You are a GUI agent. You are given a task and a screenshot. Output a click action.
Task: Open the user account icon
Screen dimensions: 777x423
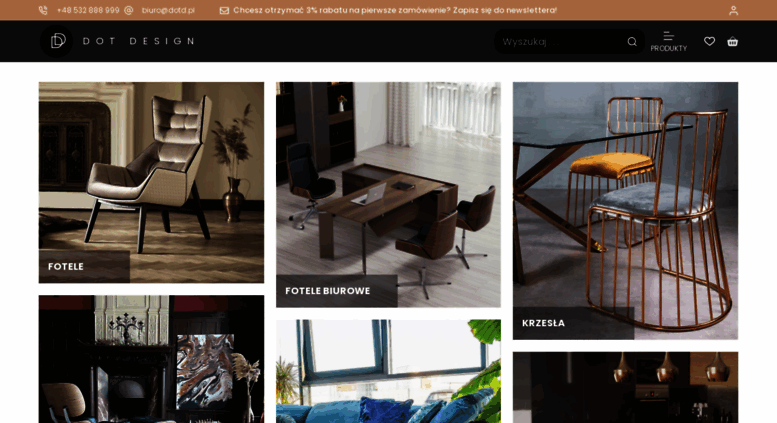pos(733,10)
